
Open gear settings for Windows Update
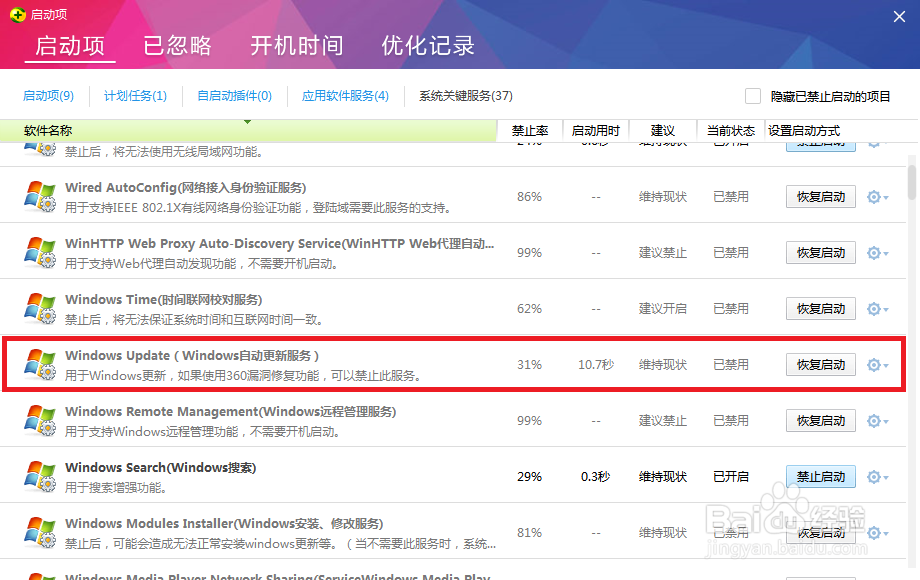point(877,365)
